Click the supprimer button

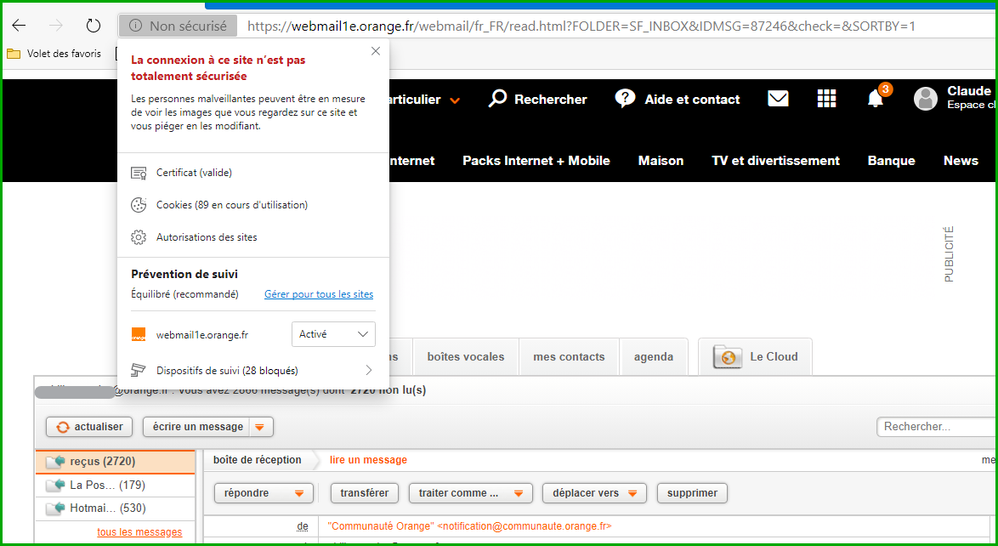(x=692, y=493)
